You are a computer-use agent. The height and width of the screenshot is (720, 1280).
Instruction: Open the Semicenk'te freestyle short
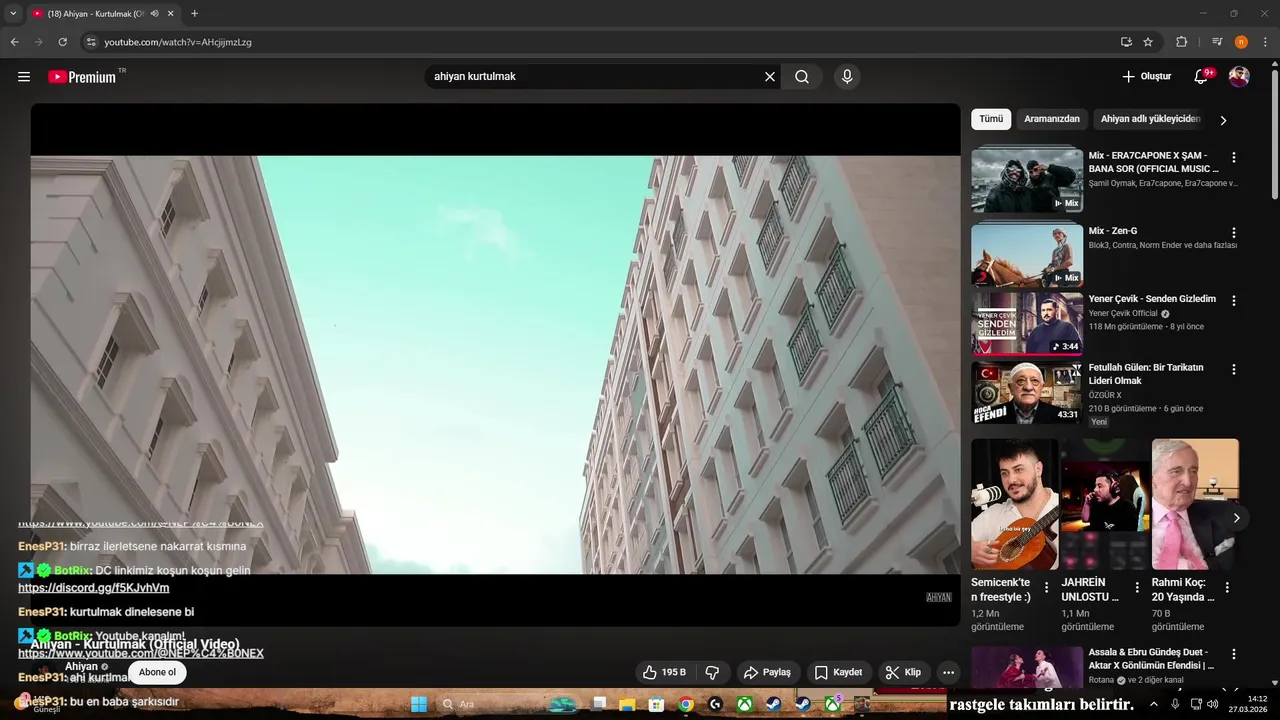(1014, 504)
